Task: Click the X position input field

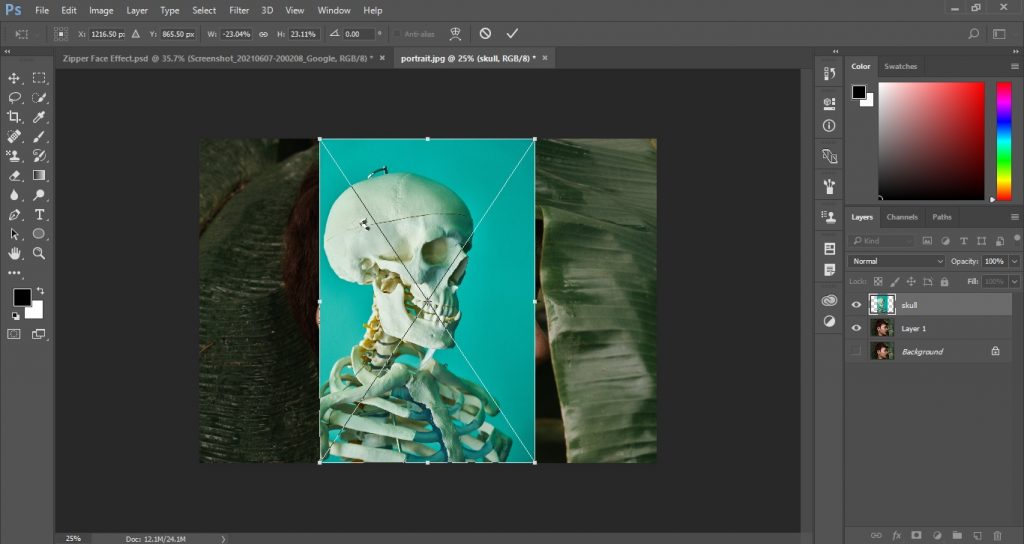Action: (108, 34)
